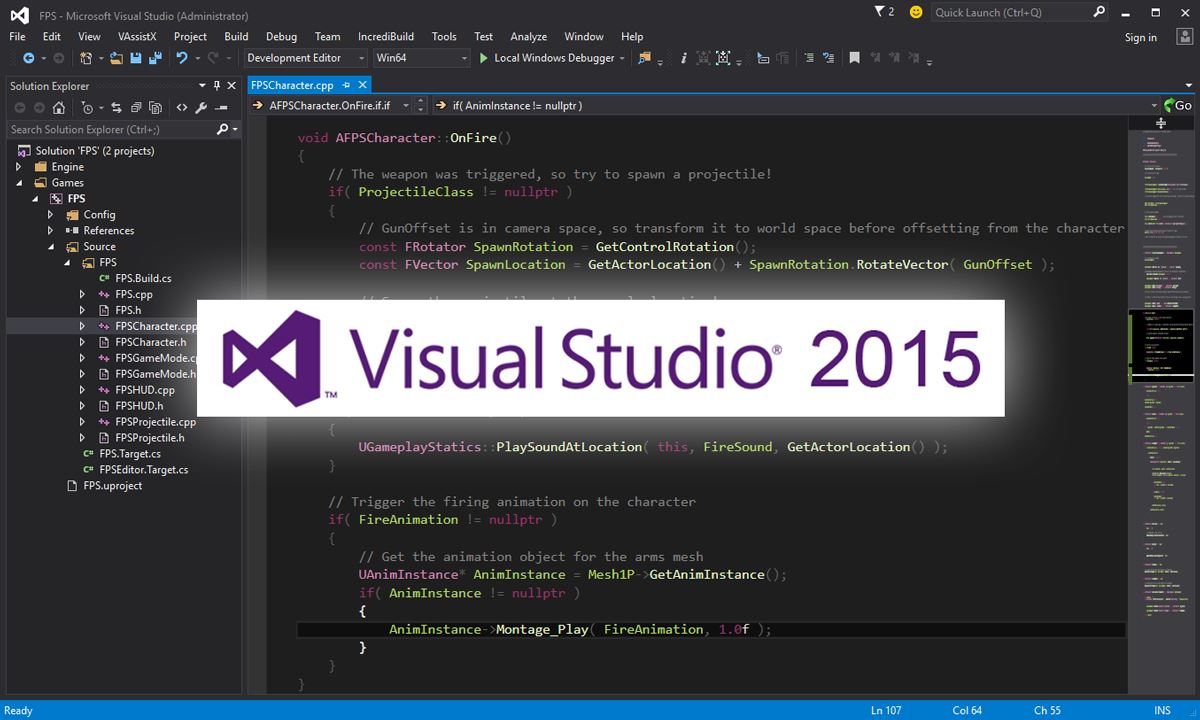
Task: Select FPSHUD.cpp in Solution Explorer
Action: [x=144, y=390]
